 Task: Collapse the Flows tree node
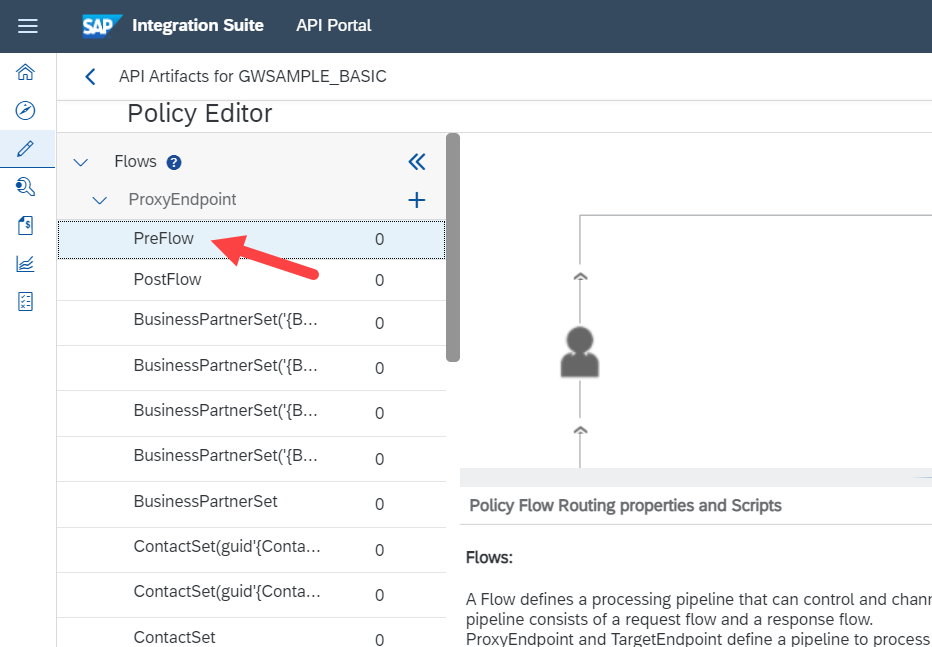[81, 162]
